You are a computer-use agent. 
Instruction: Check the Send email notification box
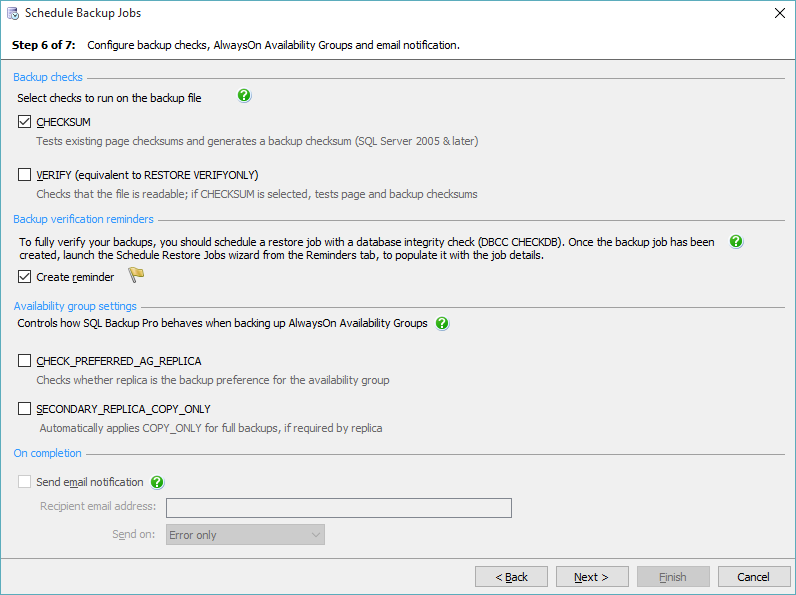(24, 482)
